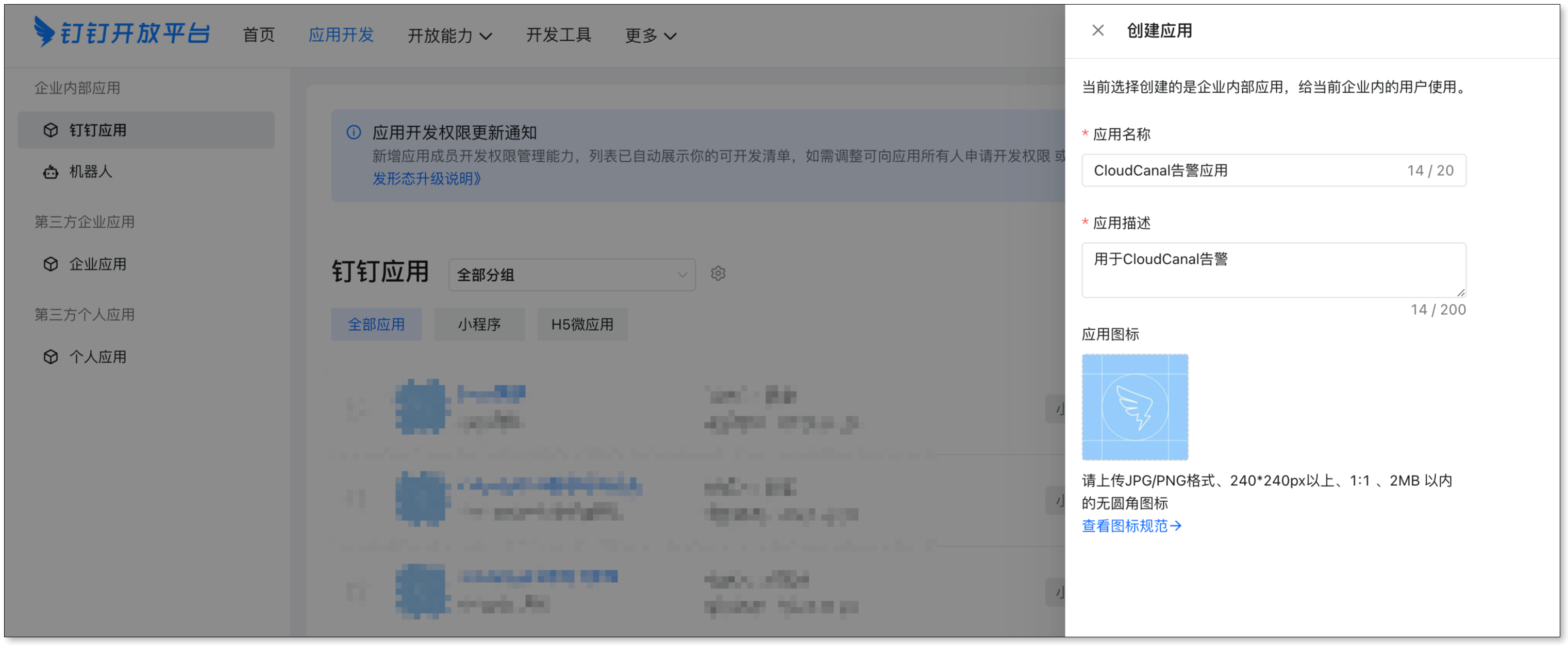Click the 个人应用 cube icon
This screenshot has height=645, width=1568.
pyautogui.click(x=51, y=357)
